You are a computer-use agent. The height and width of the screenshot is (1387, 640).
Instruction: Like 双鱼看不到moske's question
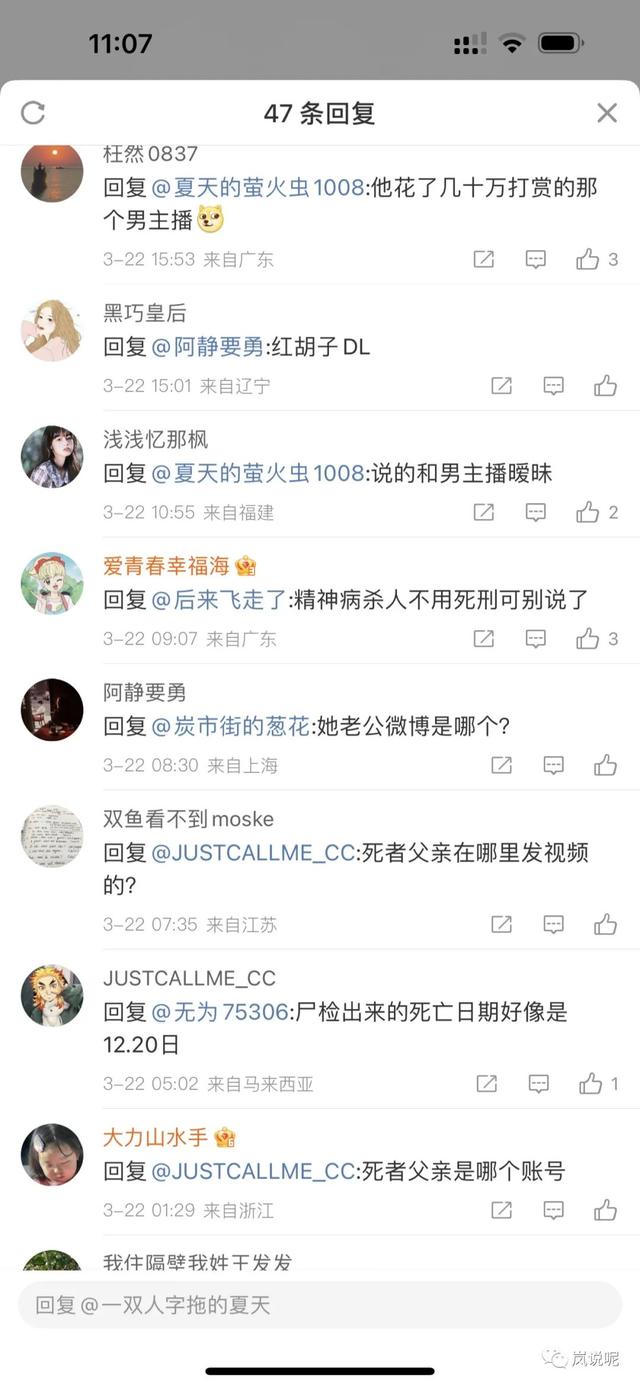(605, 925)
